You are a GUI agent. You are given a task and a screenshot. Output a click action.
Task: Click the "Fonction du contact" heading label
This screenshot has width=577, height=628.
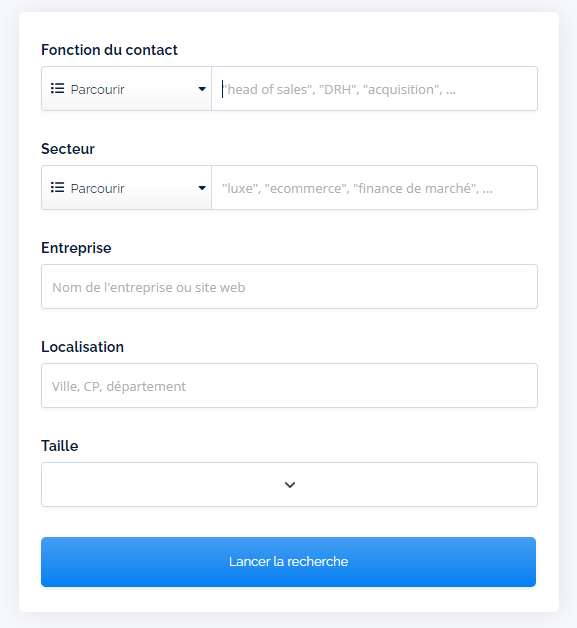pos(109,50)
